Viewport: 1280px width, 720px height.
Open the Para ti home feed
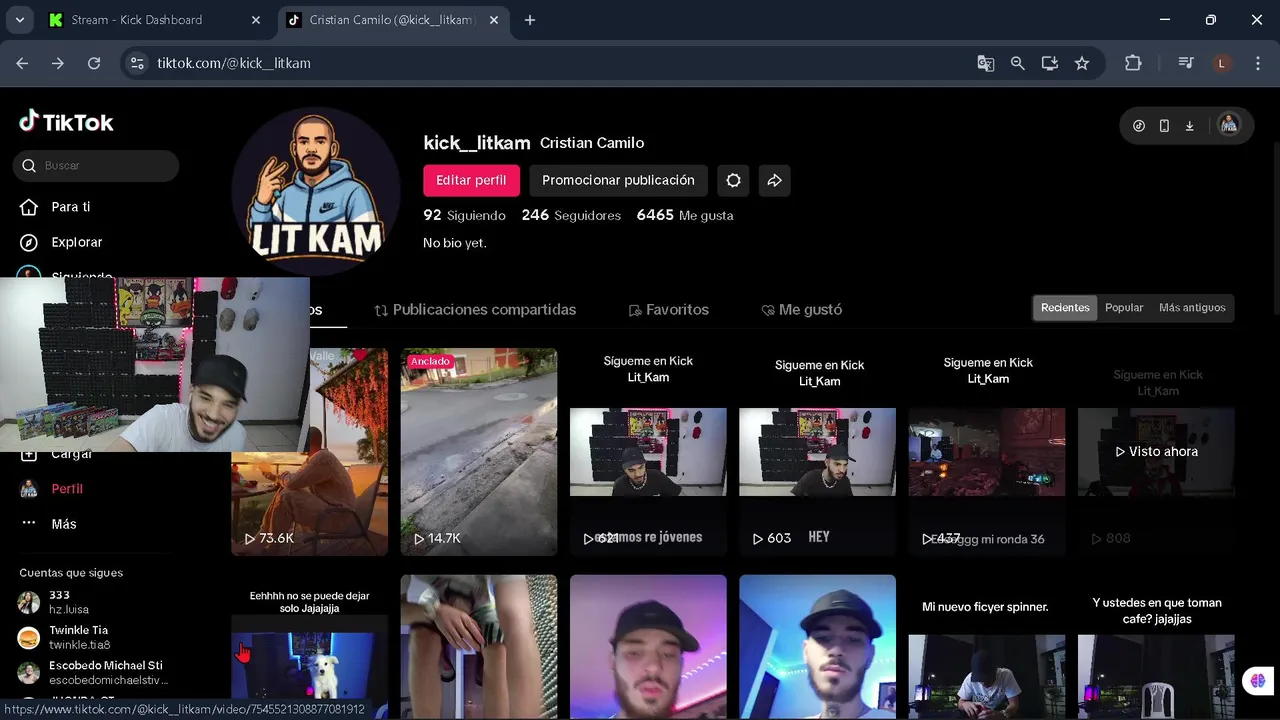[x=70, y=207]
